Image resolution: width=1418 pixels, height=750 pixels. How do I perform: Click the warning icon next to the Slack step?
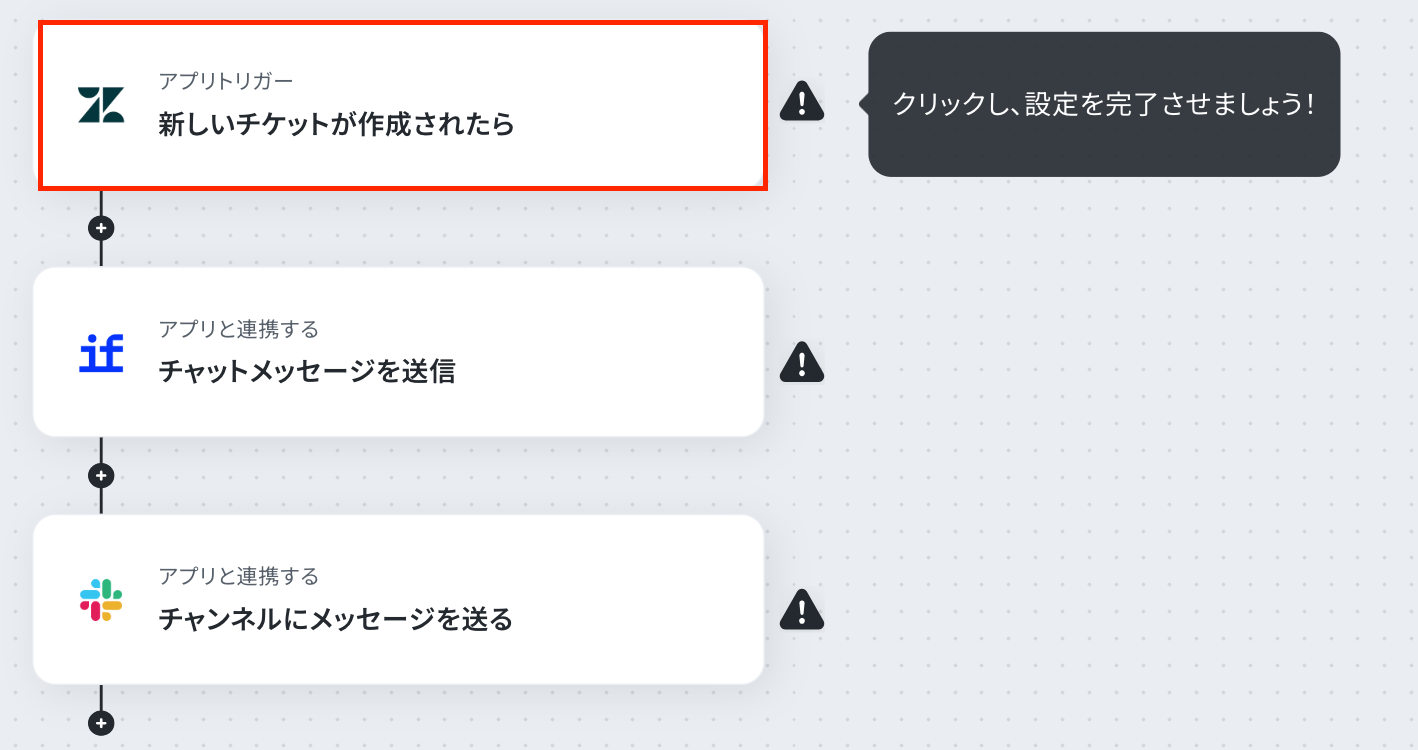tap(802, 609)
